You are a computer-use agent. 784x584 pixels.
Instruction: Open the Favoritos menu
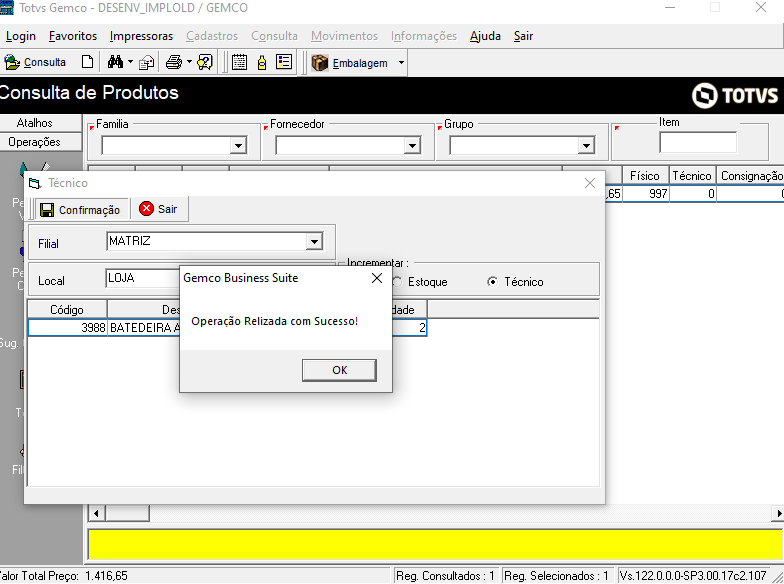pos(73,36)
